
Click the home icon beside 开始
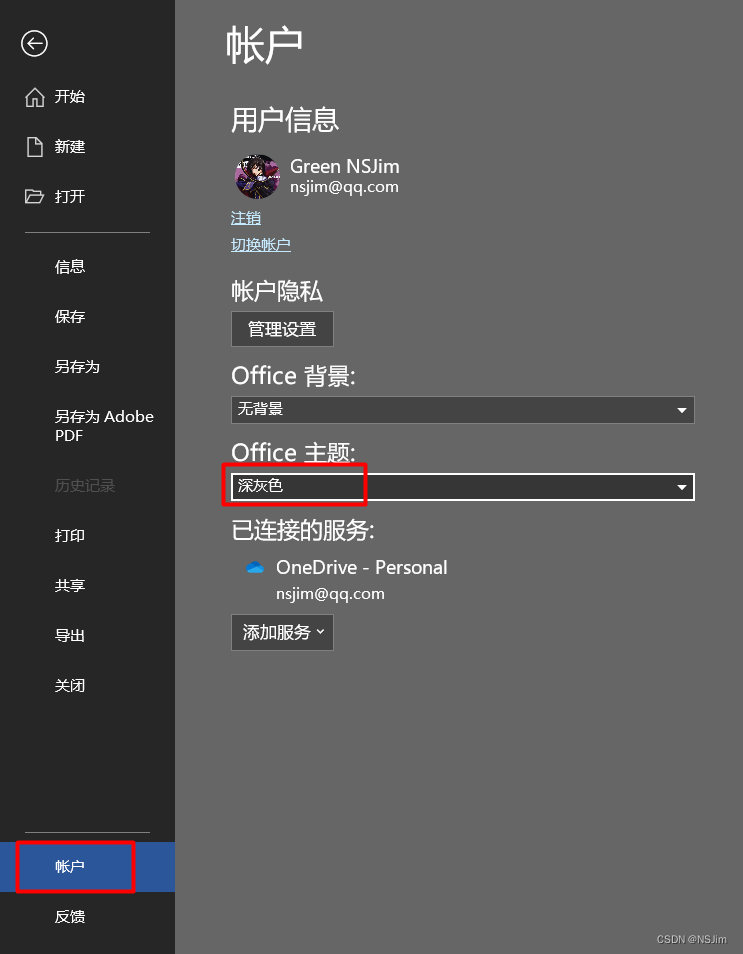(35, 97)
